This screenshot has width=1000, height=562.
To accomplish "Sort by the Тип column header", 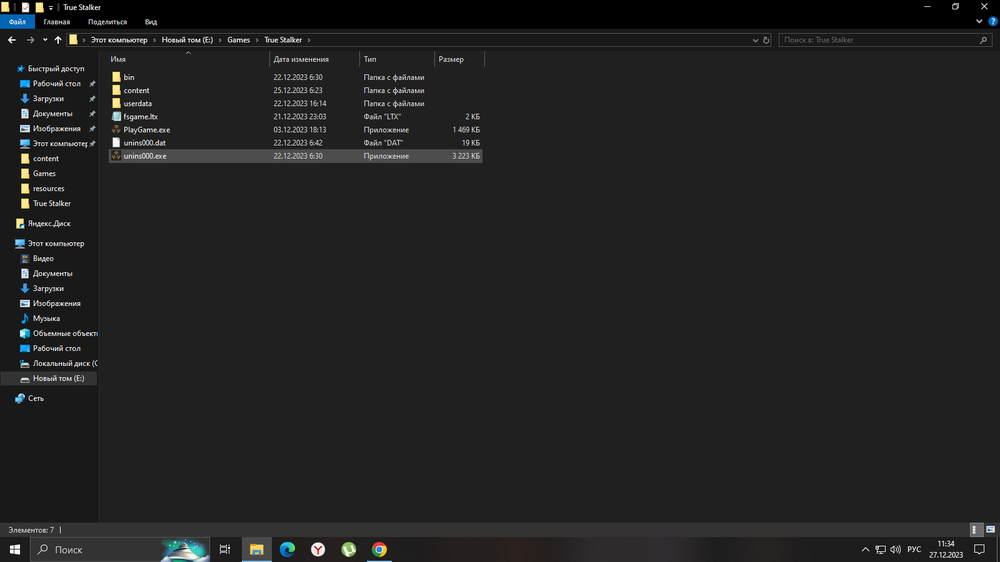I will [397, 59].
